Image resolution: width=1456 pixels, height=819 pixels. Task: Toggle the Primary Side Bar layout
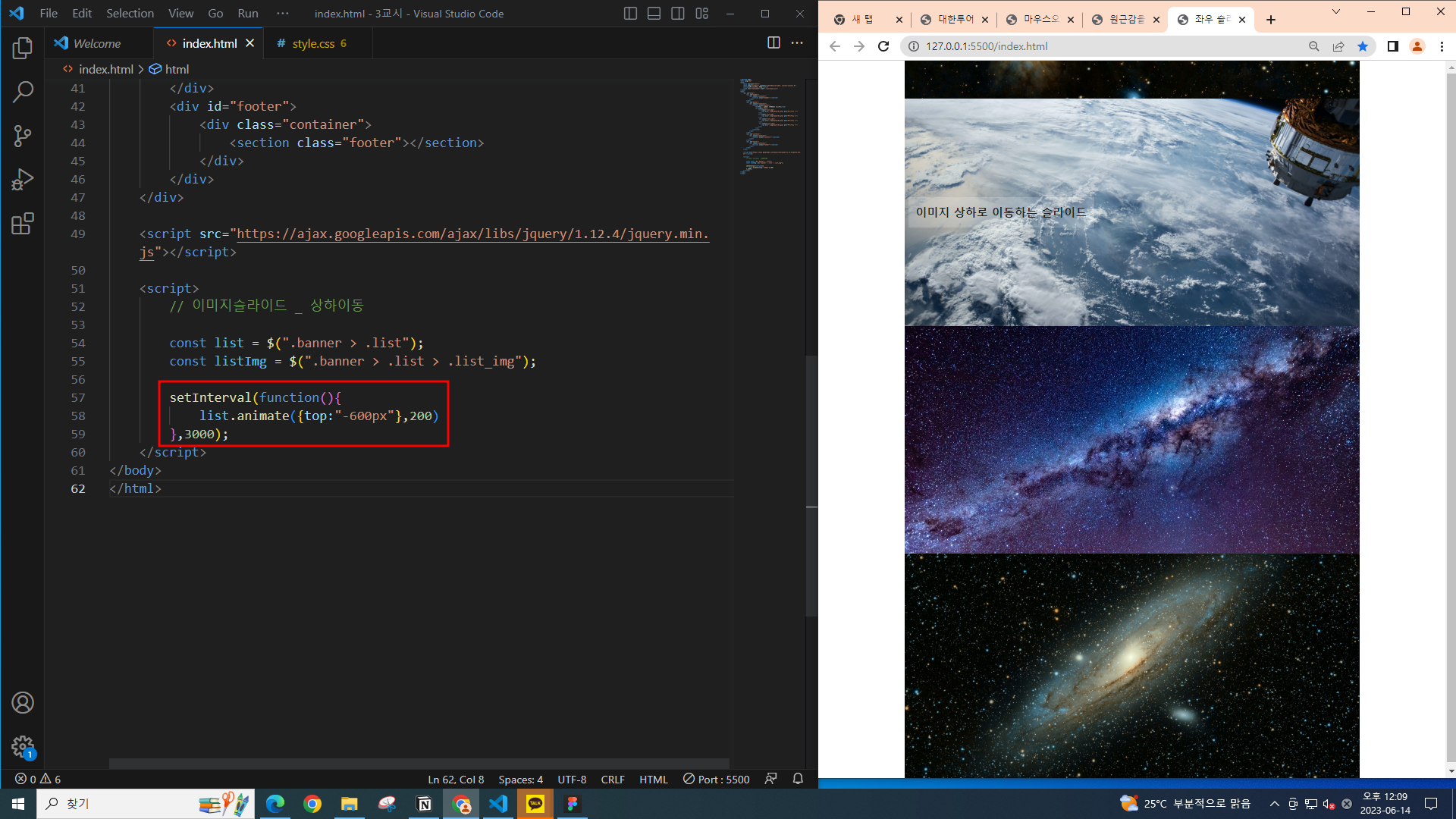(x=630, y=14)
